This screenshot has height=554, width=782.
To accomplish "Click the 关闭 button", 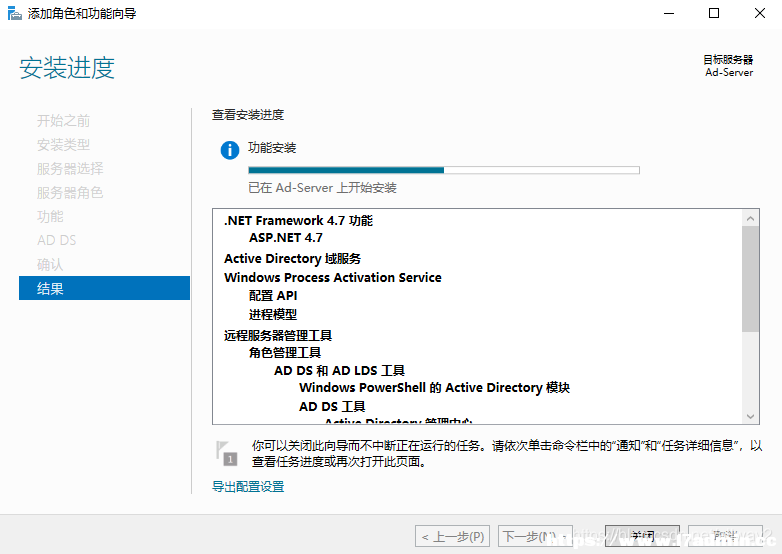I will click(x=642, y=537).
